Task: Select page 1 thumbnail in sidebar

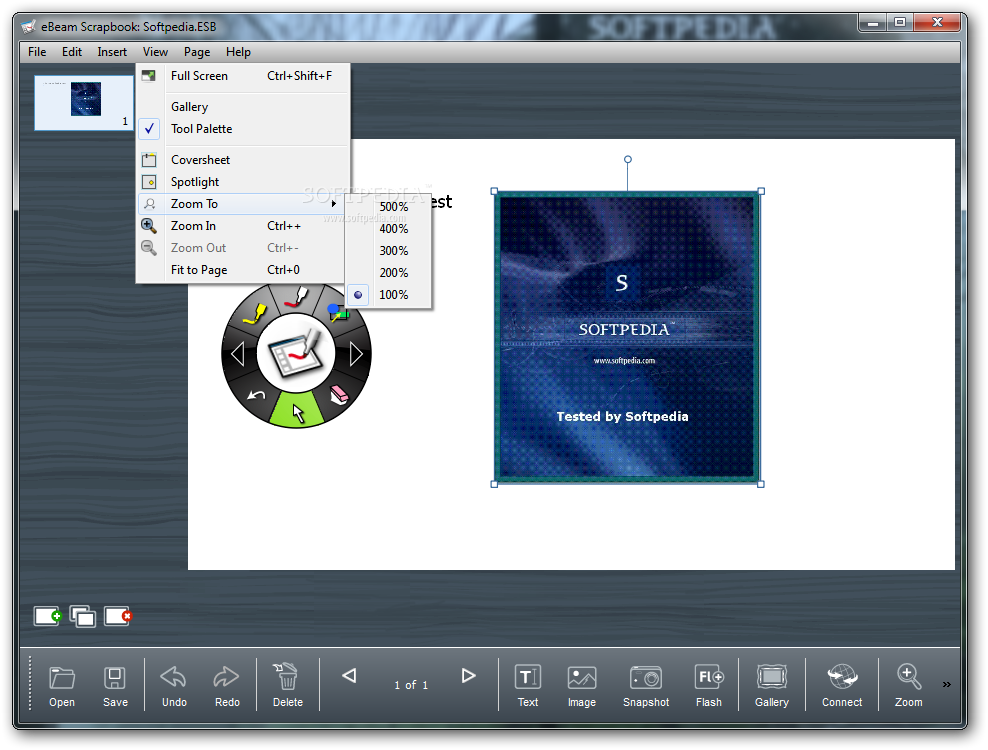Action: click(84, 103)
